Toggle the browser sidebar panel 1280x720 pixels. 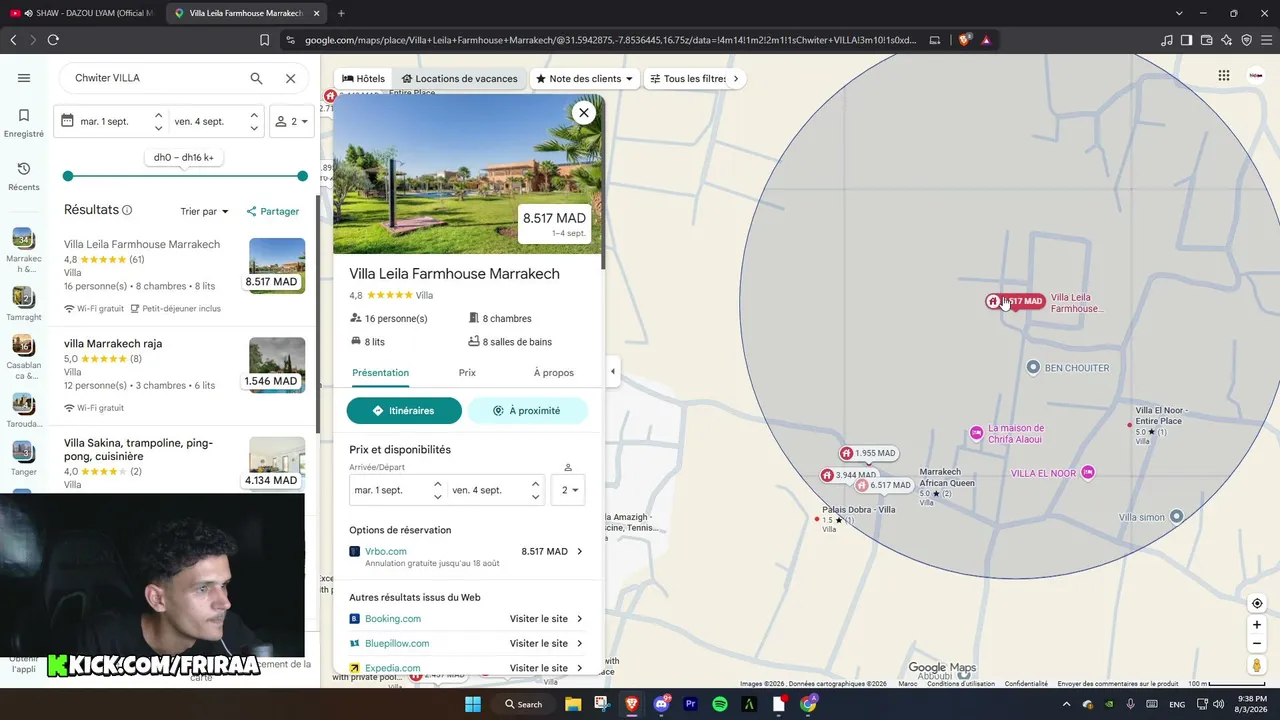click(x=1186, y=40)
